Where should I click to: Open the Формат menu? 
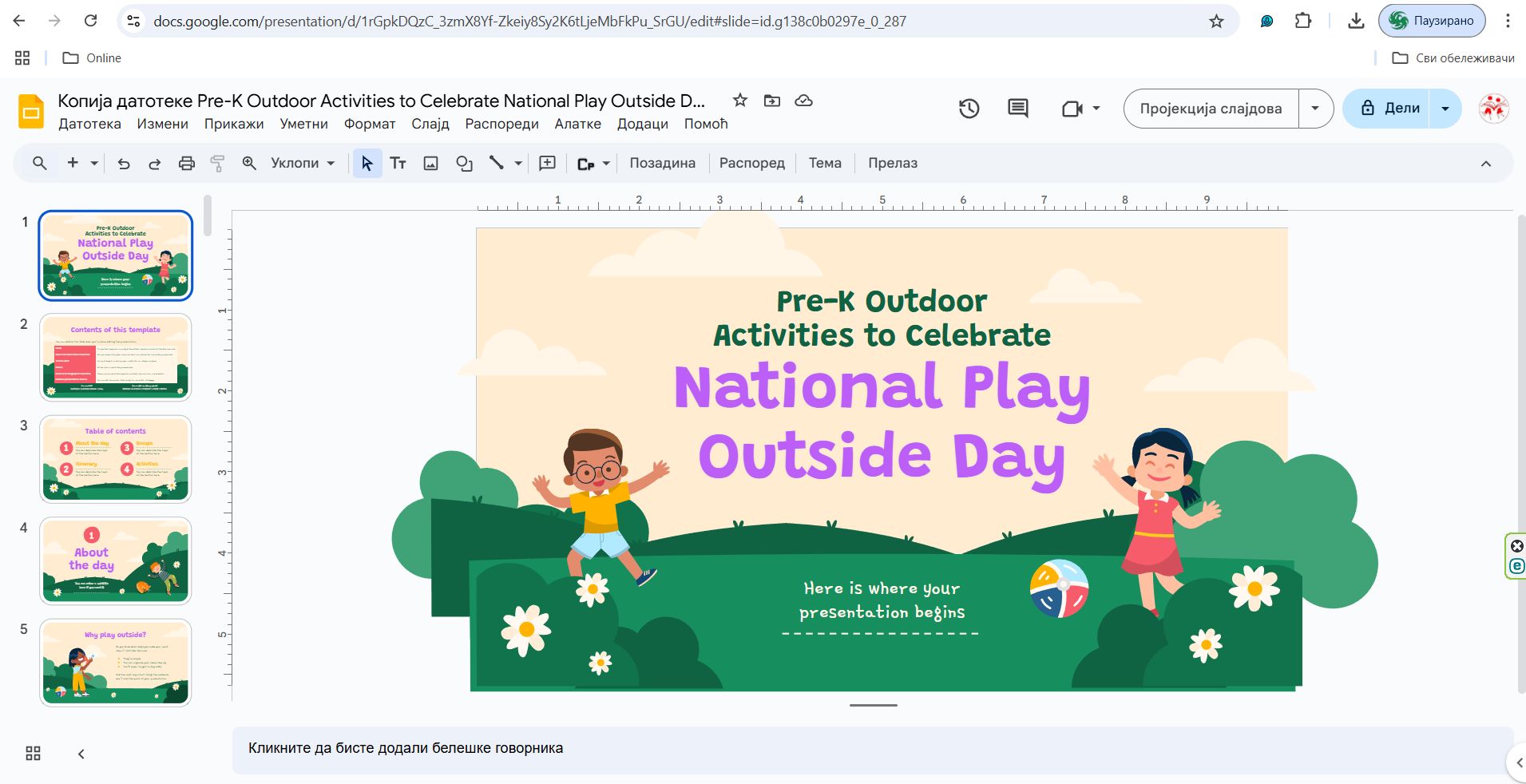[369, 124]
